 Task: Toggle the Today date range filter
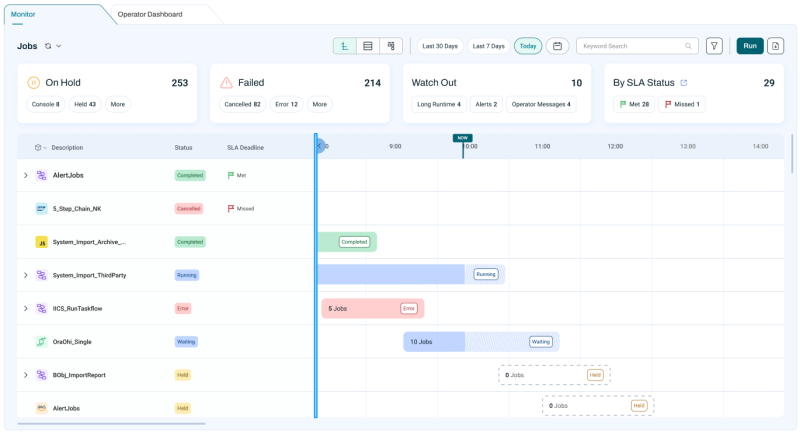[528, 46]
